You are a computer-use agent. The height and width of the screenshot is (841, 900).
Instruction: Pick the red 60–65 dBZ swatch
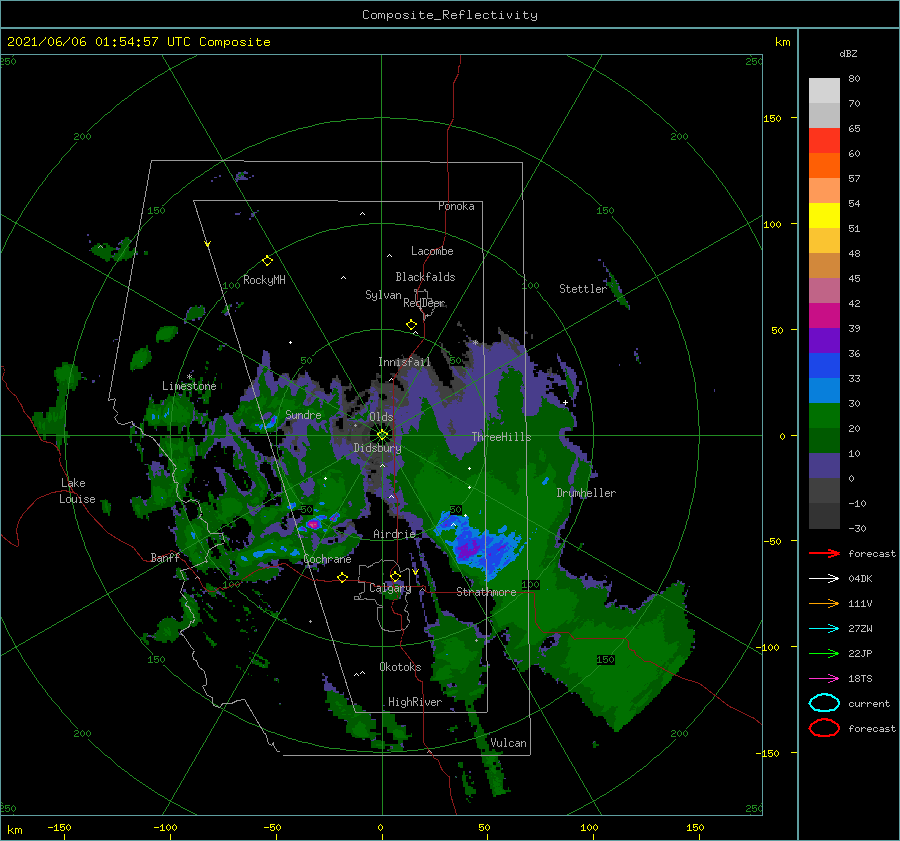824,140
